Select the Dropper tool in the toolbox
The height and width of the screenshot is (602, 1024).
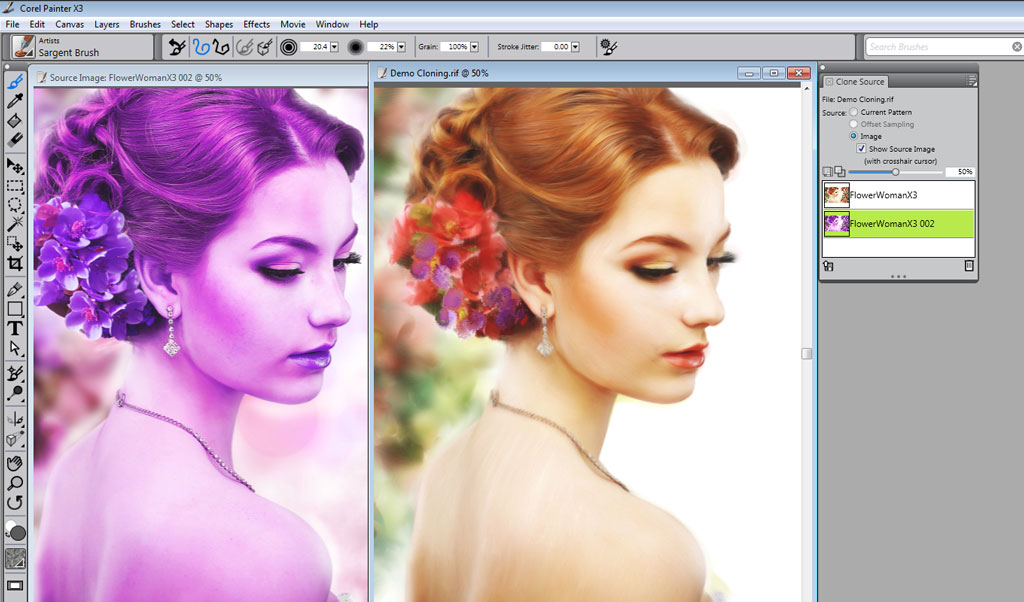(15, 100)
